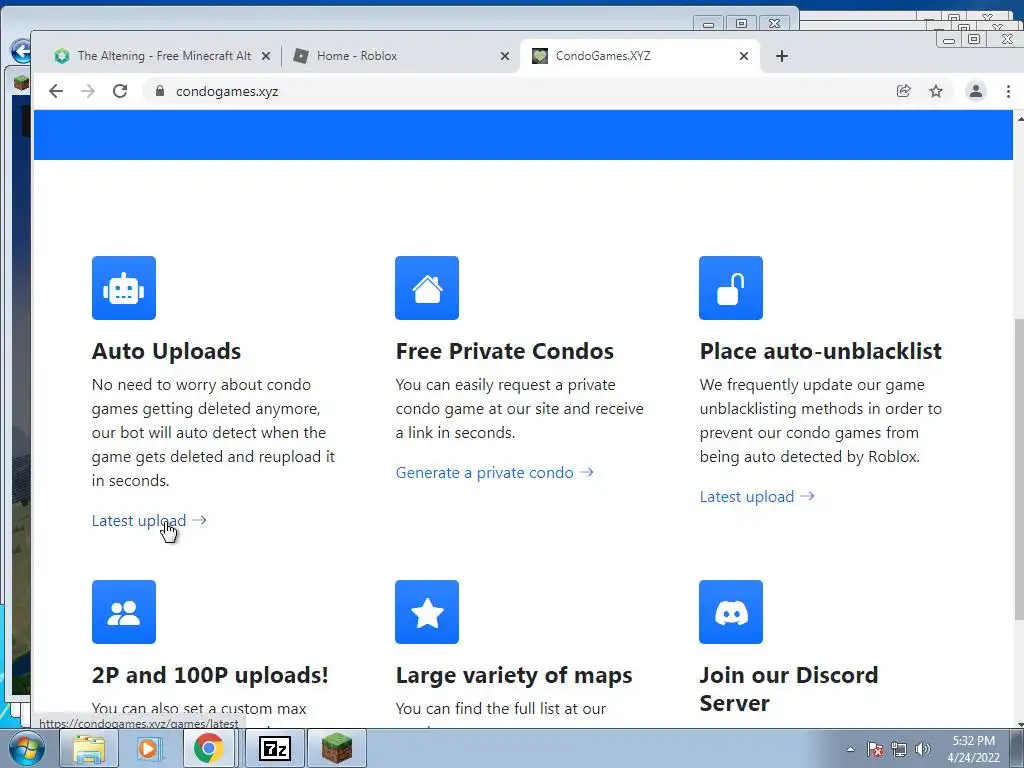Close the The Altening tab
The width and height of the screenshot is (1024, 768).
point(266,56)
